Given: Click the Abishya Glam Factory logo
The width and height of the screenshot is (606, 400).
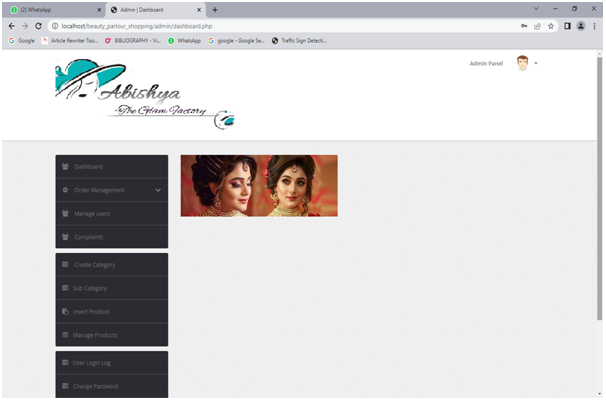Looking at the screenshot, I should 145,94.
